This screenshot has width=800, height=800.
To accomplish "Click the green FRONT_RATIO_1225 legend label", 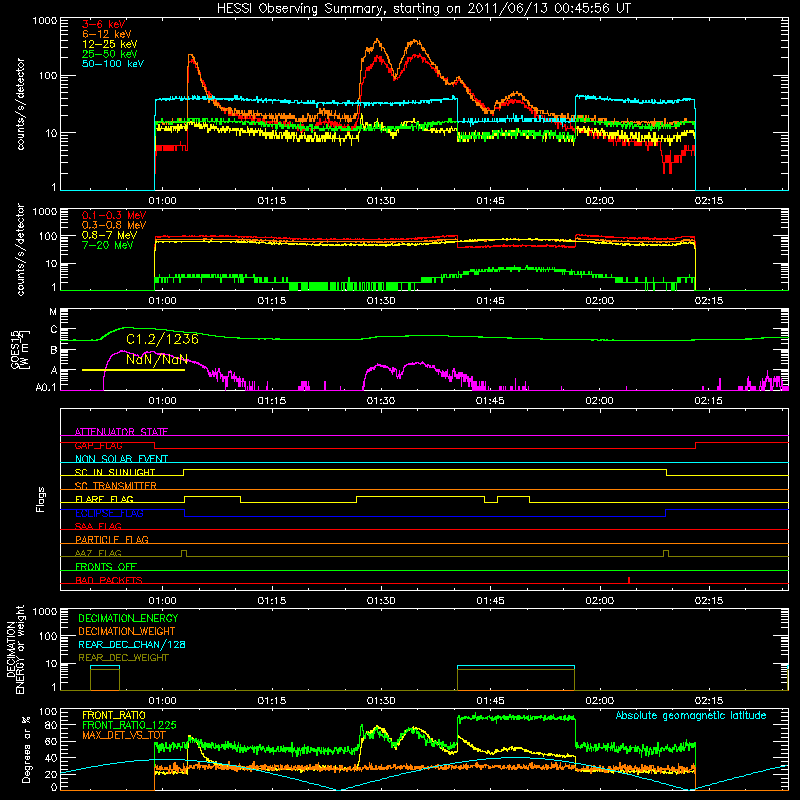I will 129,725.
